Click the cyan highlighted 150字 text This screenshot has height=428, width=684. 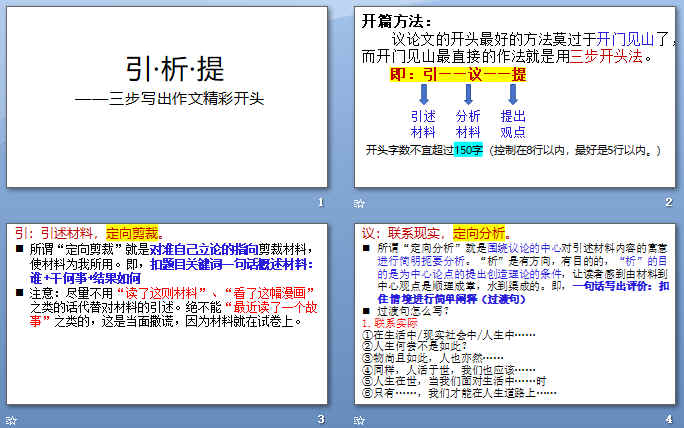coord(469,150)
